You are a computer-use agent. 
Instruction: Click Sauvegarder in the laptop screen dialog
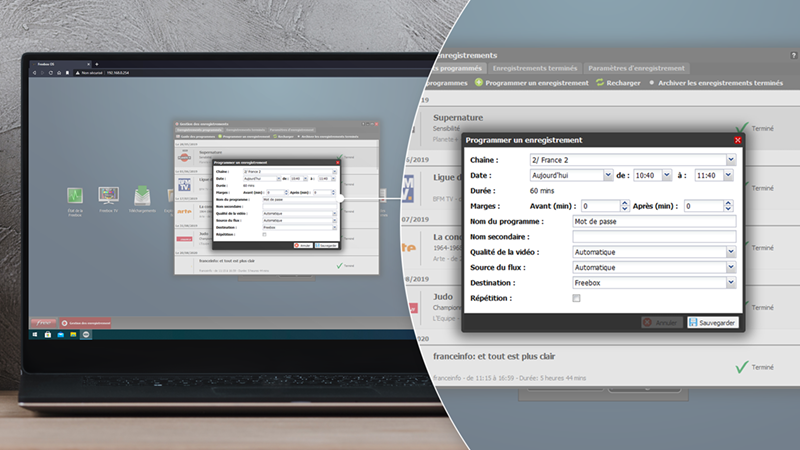(x=326, y=245)
